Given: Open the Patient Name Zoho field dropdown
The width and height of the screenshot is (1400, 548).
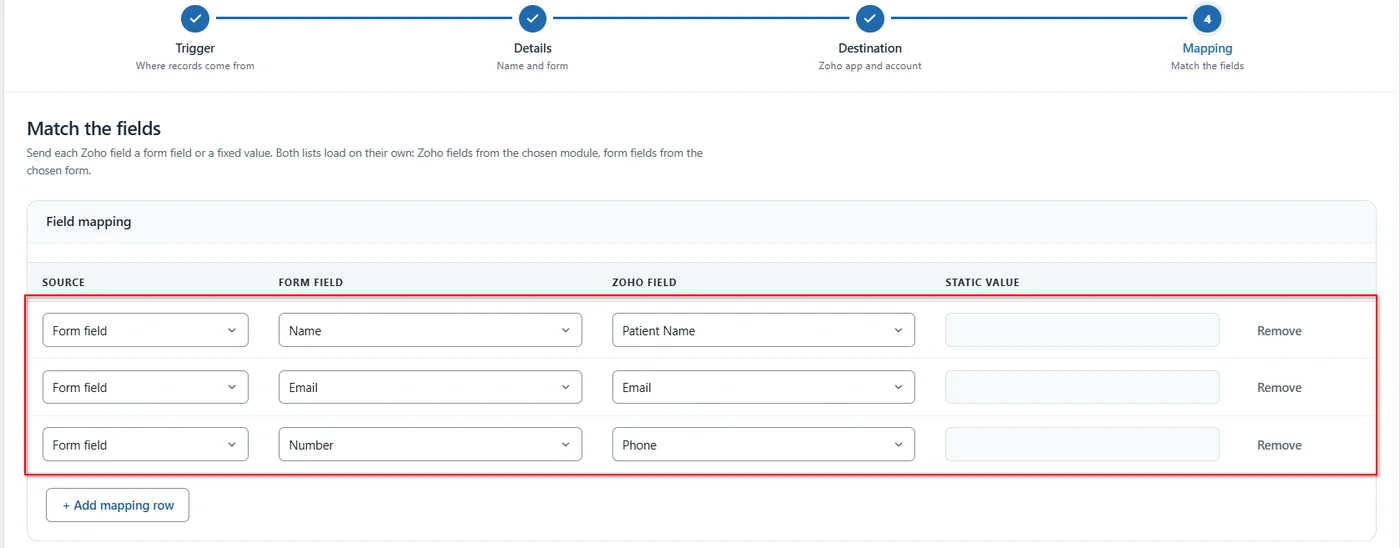Looking at the screenshot, I should [763, 330].
